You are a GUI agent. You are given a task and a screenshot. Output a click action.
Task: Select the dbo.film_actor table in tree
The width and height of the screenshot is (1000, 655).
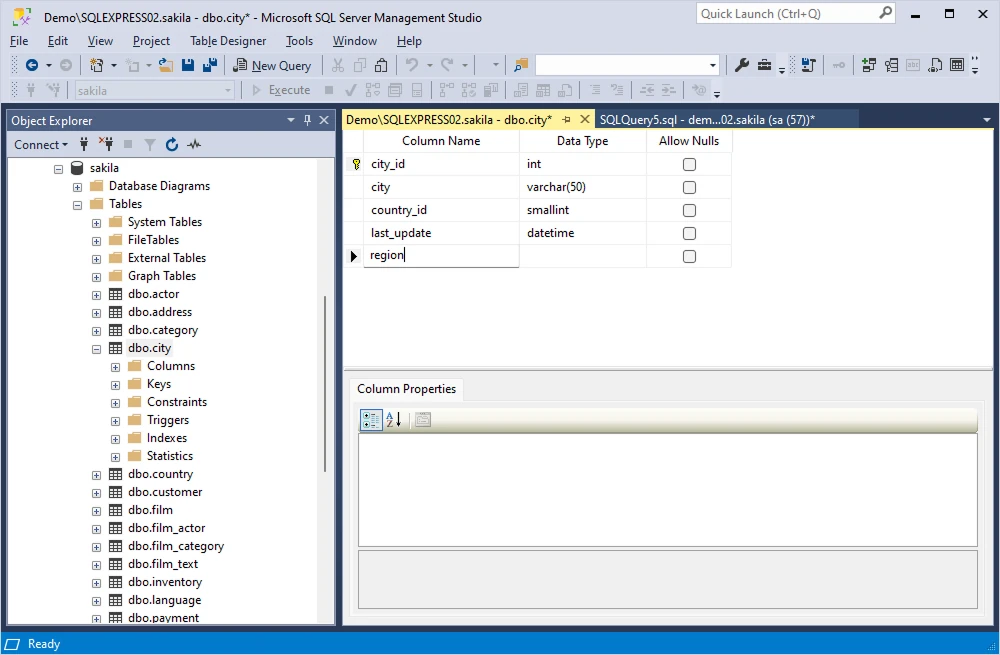(166, 528)
